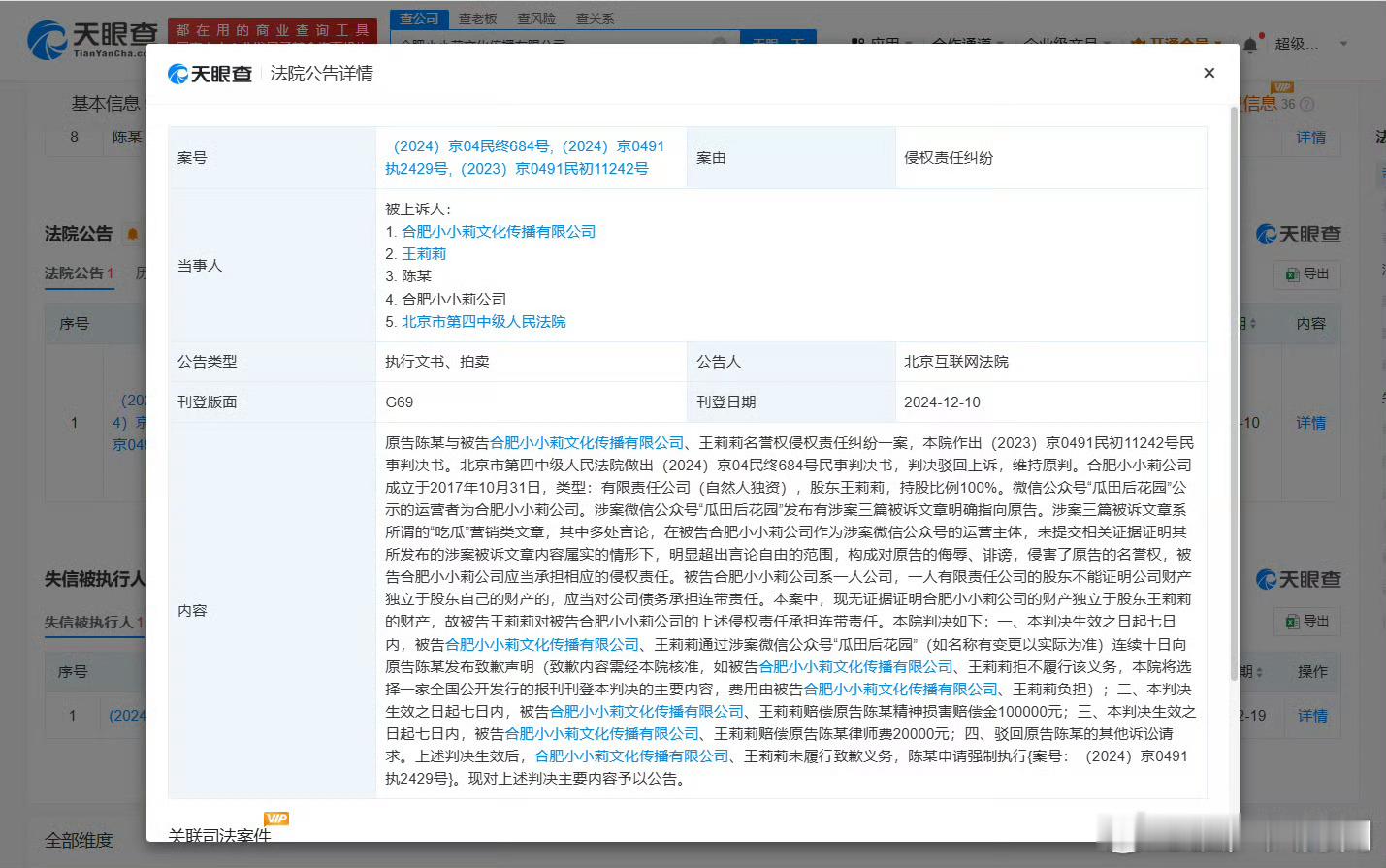Click the VIP badge above 关联司法案件
Viewport: 1386px width, 868px height.
[x=276, y=819]
